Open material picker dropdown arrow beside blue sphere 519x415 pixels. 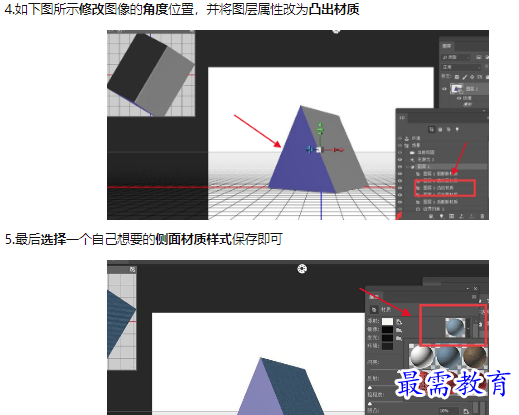[x=468, y=328]
